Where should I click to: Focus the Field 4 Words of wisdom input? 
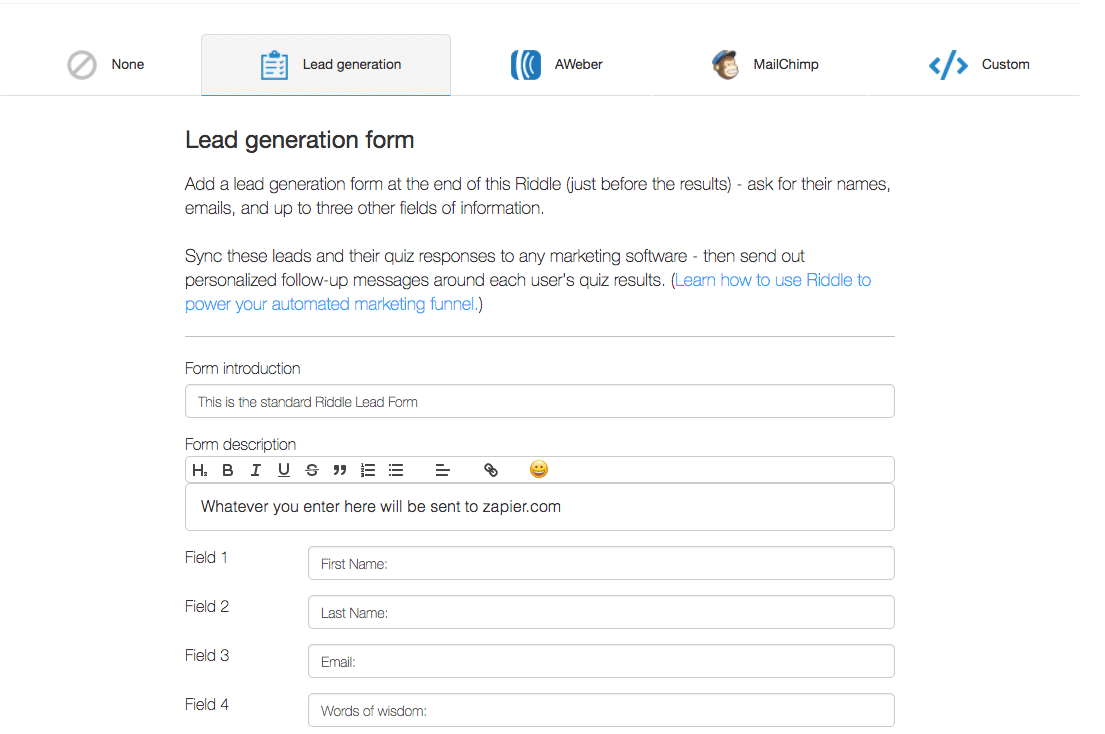pos(601,710)
